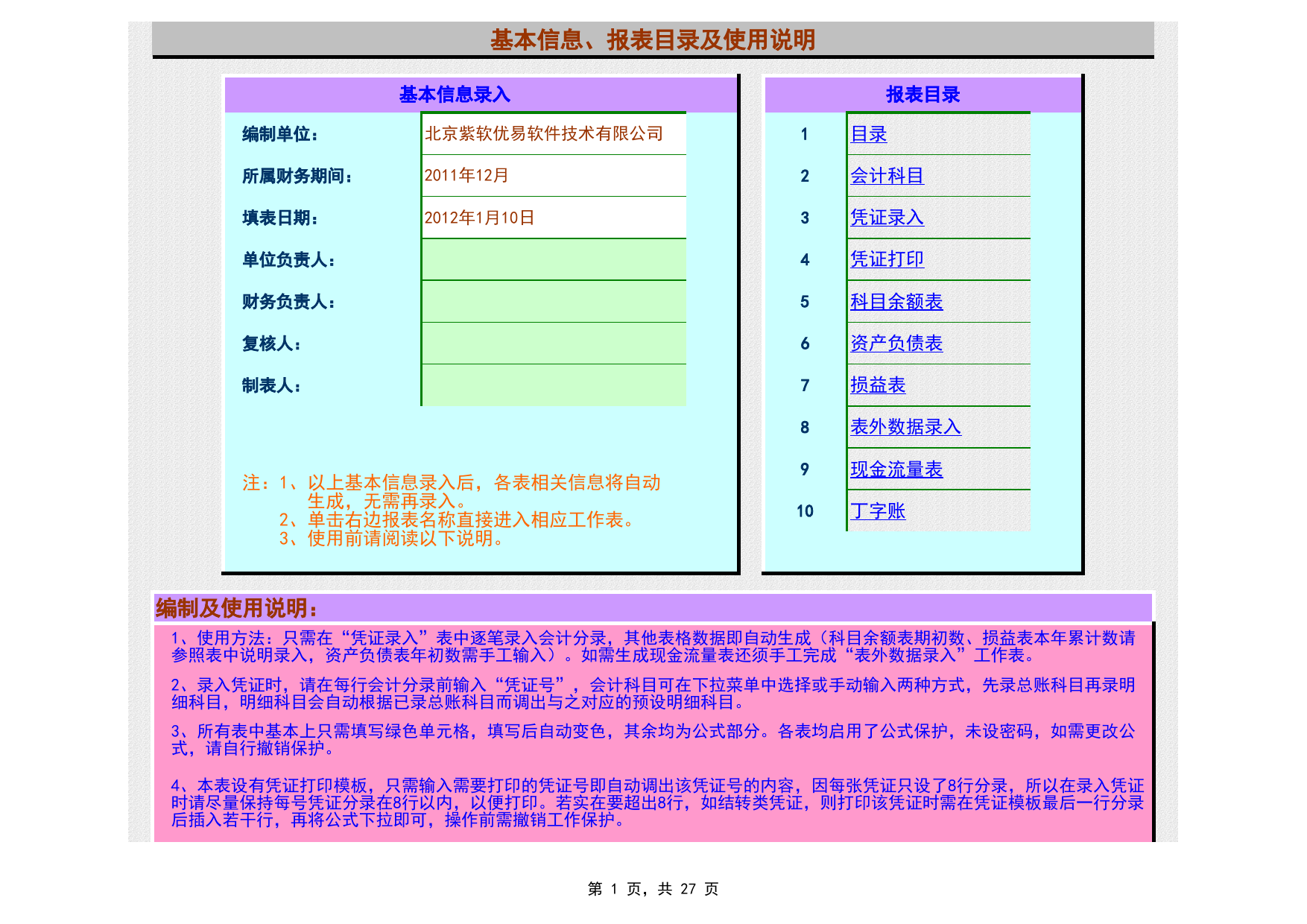The image size is (1307, 924).
Task: Select the 2011年12月 period field
Action: pos(554,176)
